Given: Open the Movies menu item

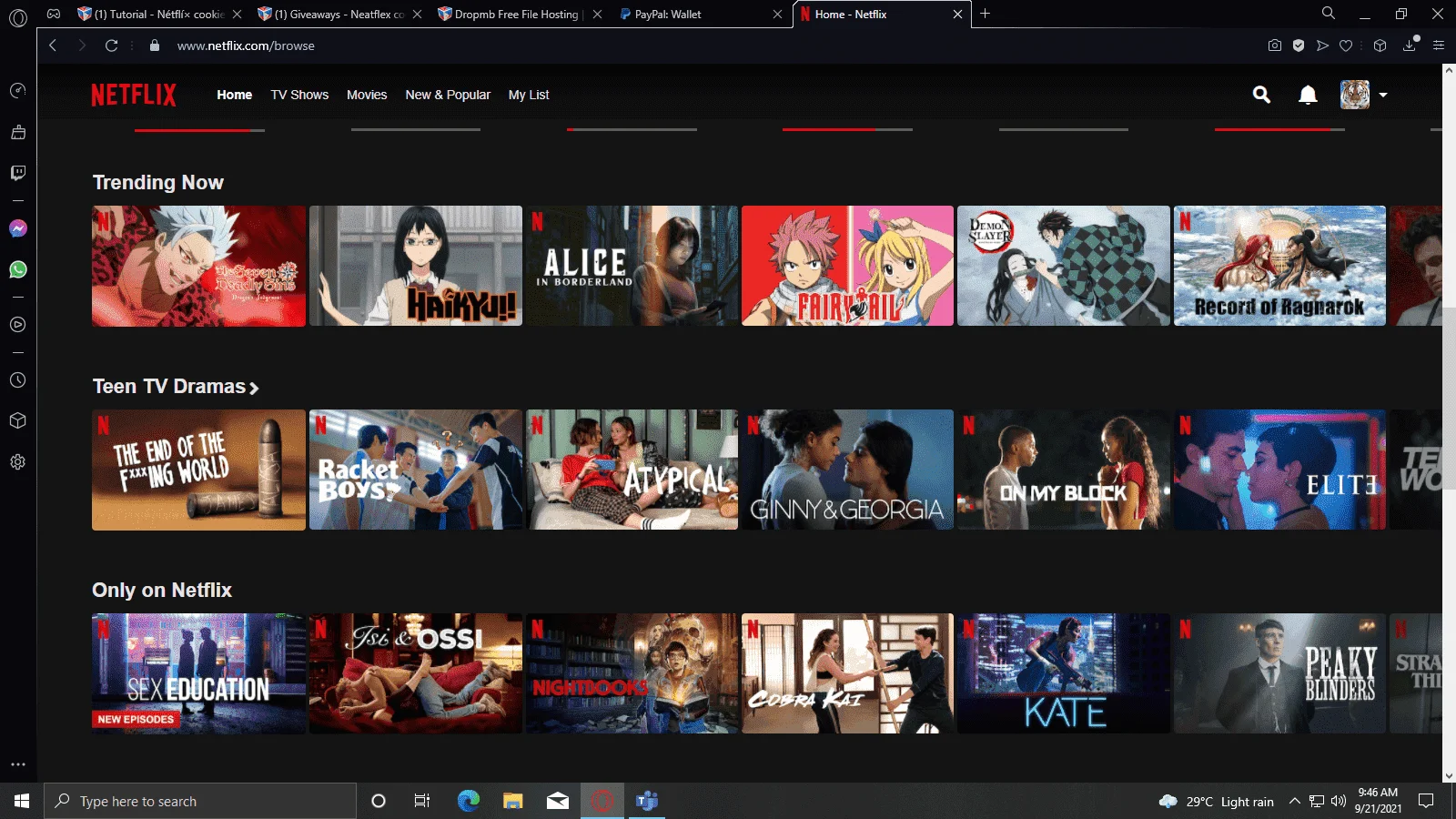Looking at the screenshot, I should [x=367, y=95].
